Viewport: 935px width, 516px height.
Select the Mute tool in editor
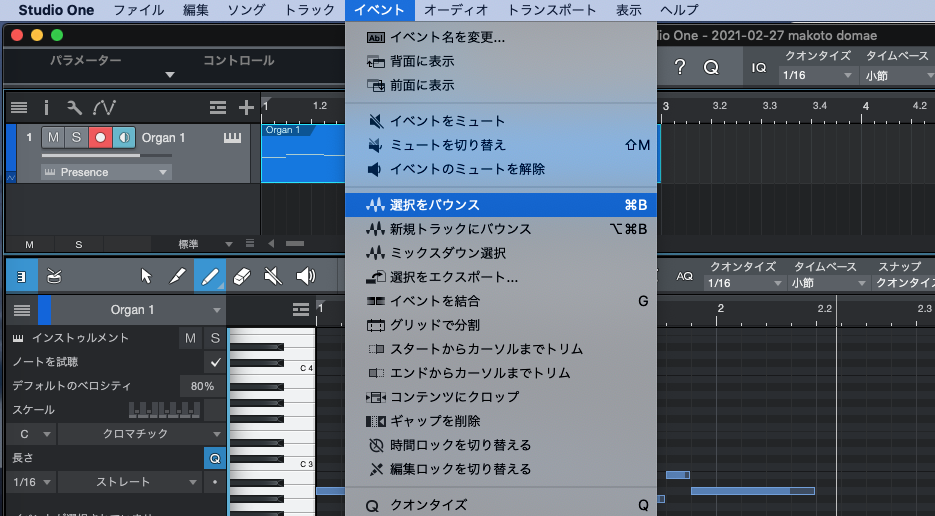pos(273,276)
